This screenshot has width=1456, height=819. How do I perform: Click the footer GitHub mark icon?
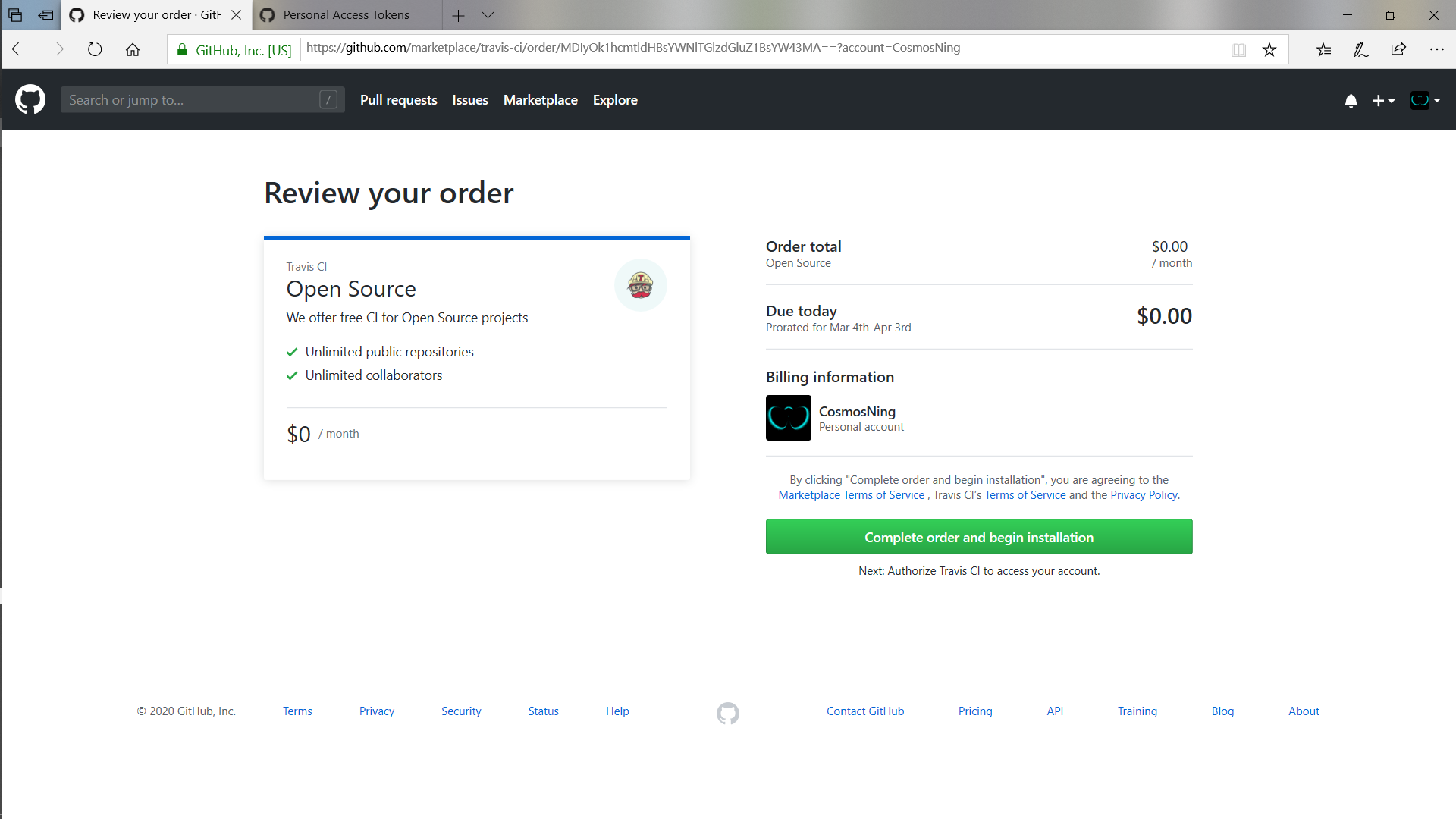727,713
